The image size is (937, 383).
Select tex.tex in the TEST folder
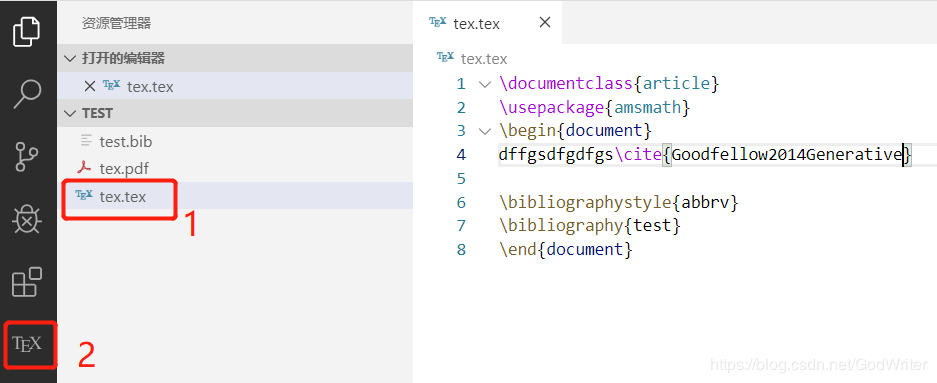point(235,196)
